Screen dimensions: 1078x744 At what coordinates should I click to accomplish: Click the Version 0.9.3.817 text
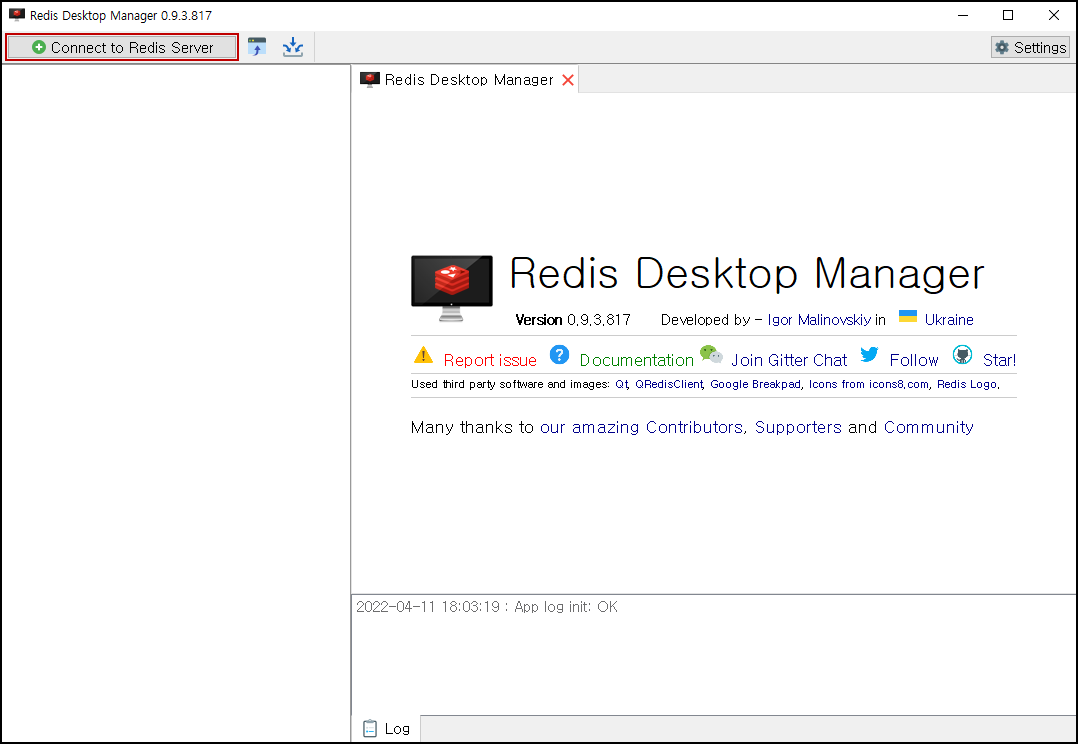click(573, 320)
